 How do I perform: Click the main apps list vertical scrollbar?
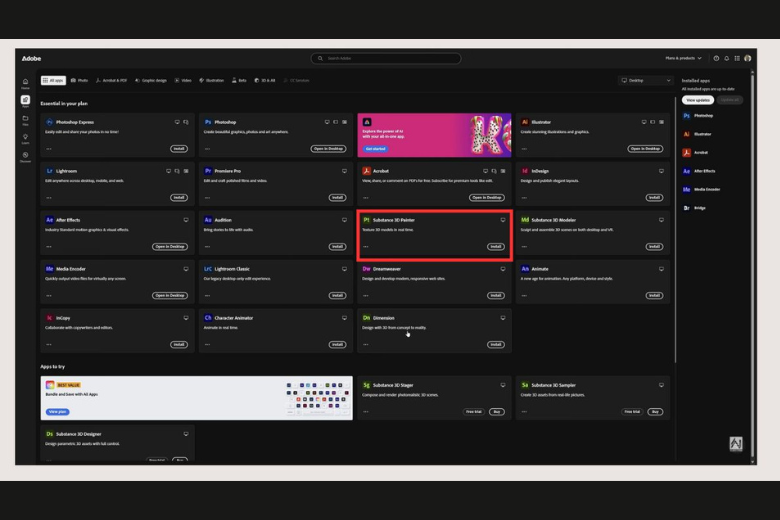pyautogui.click(x=675, y=229)
